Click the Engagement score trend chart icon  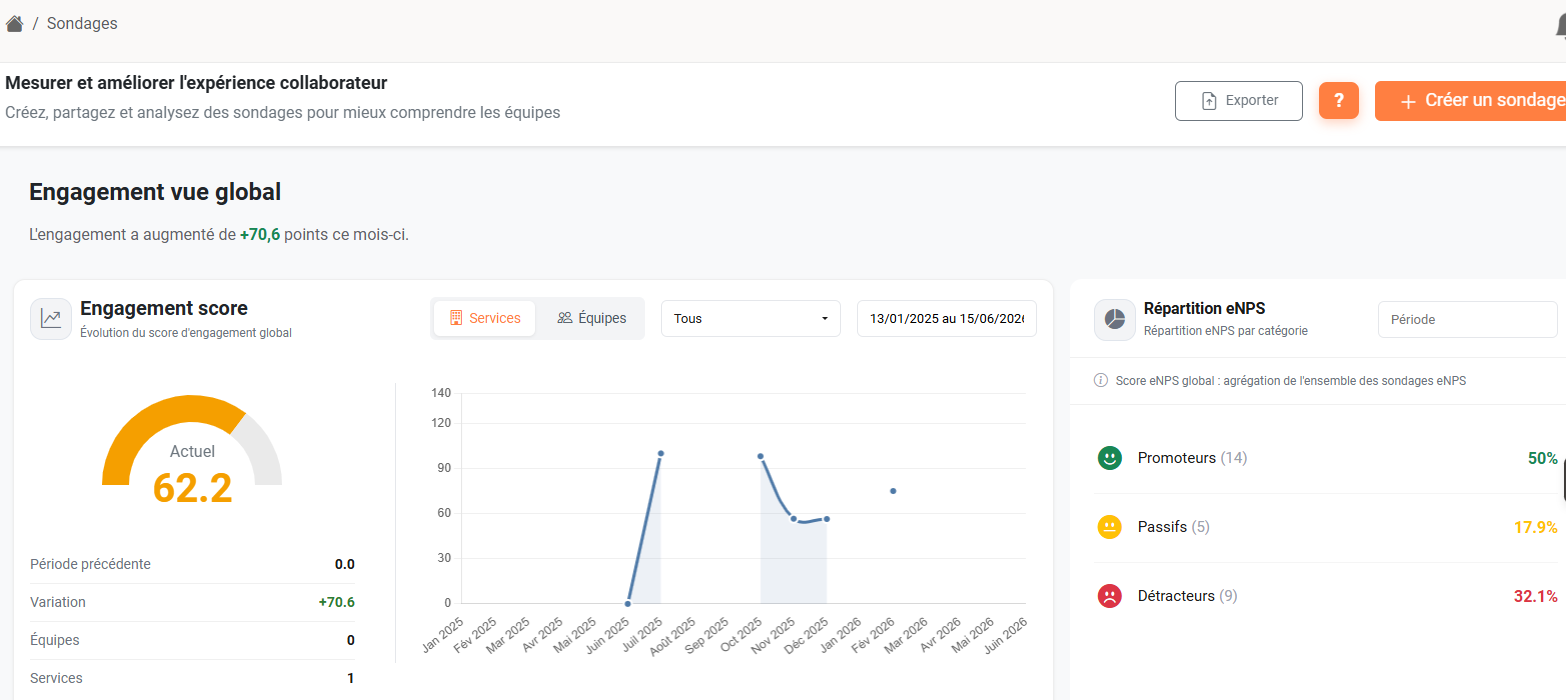pyautogui.click(x=51, y=319)
